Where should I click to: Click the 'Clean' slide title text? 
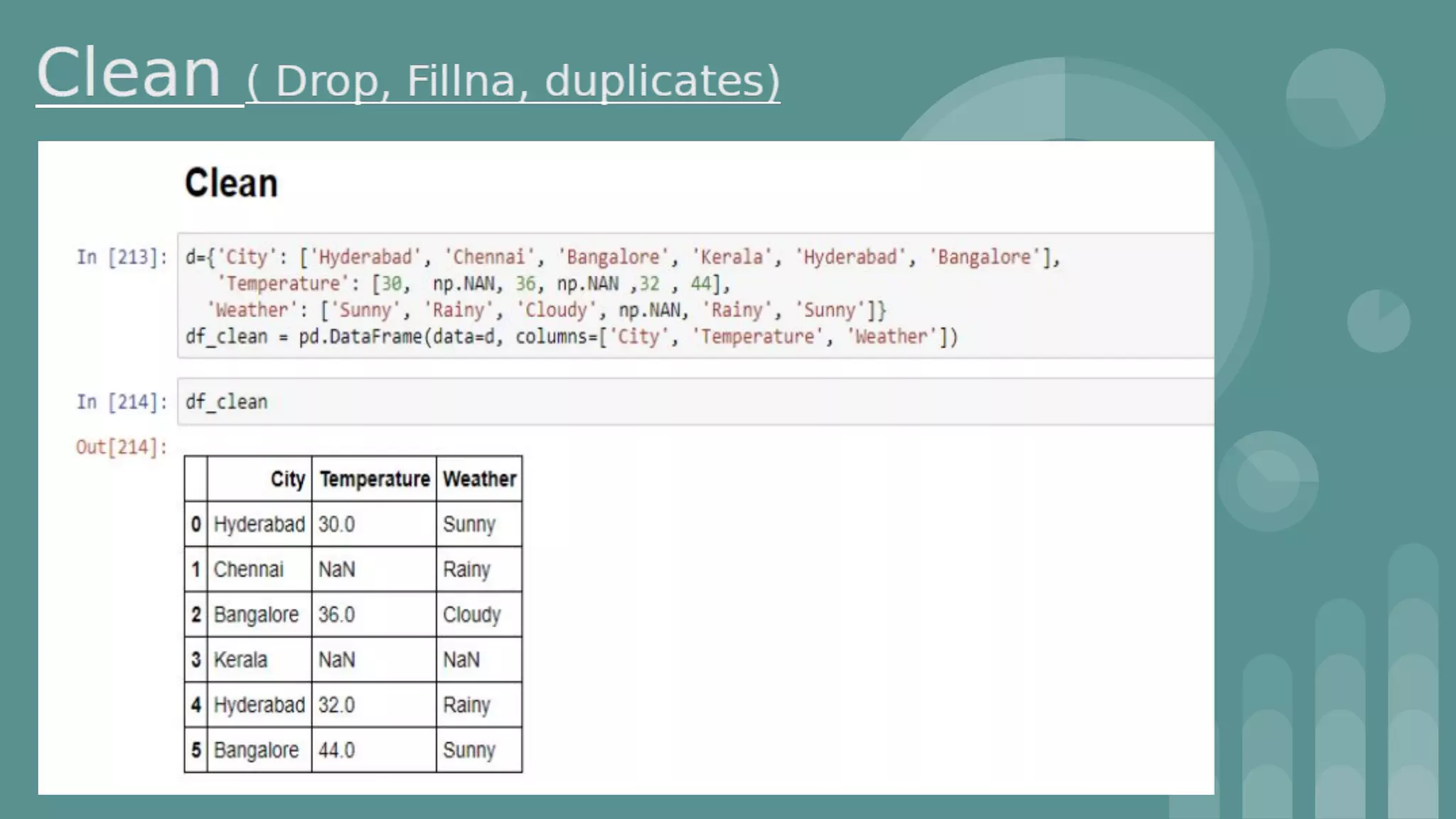[x=129, y=73]
